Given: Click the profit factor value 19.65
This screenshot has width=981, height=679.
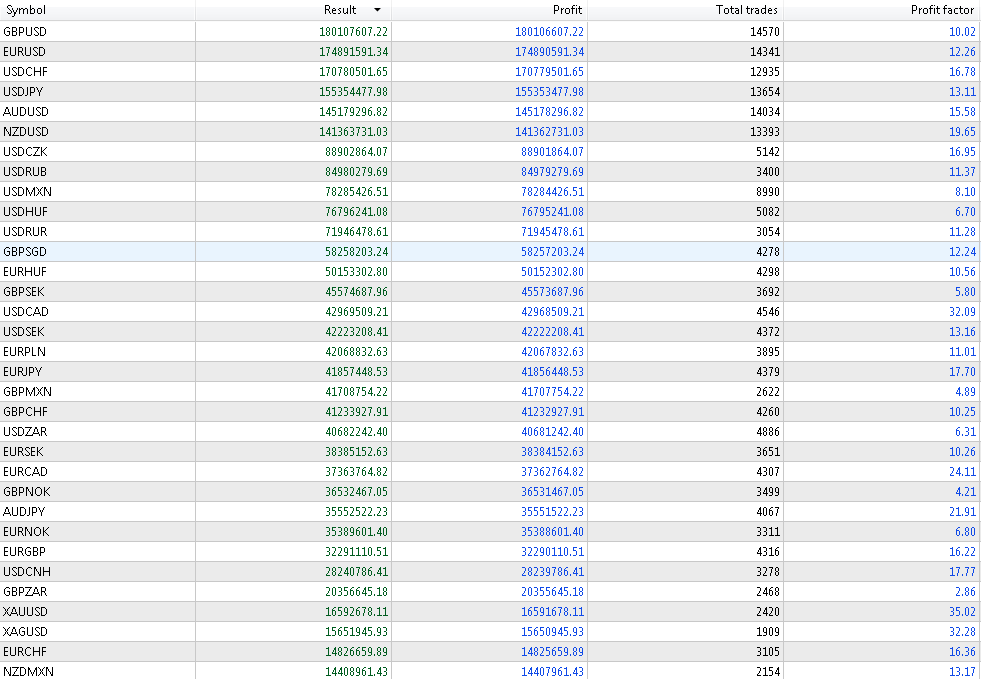Looking at the screenshot, I should pyautogui.click(x=962, y=131).
